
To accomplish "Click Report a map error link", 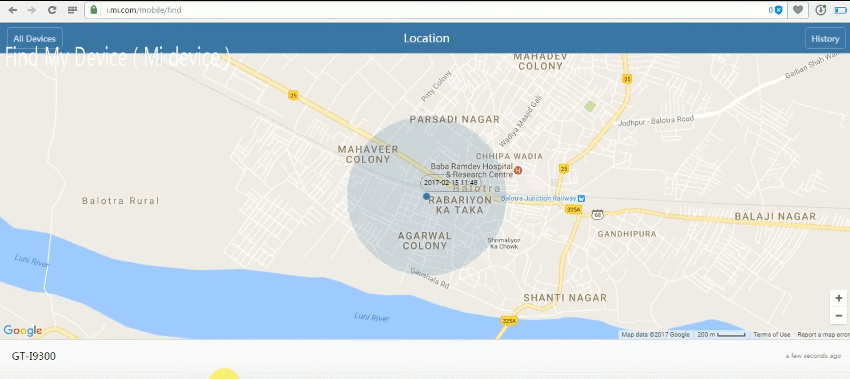I will [x=823, y=335].
